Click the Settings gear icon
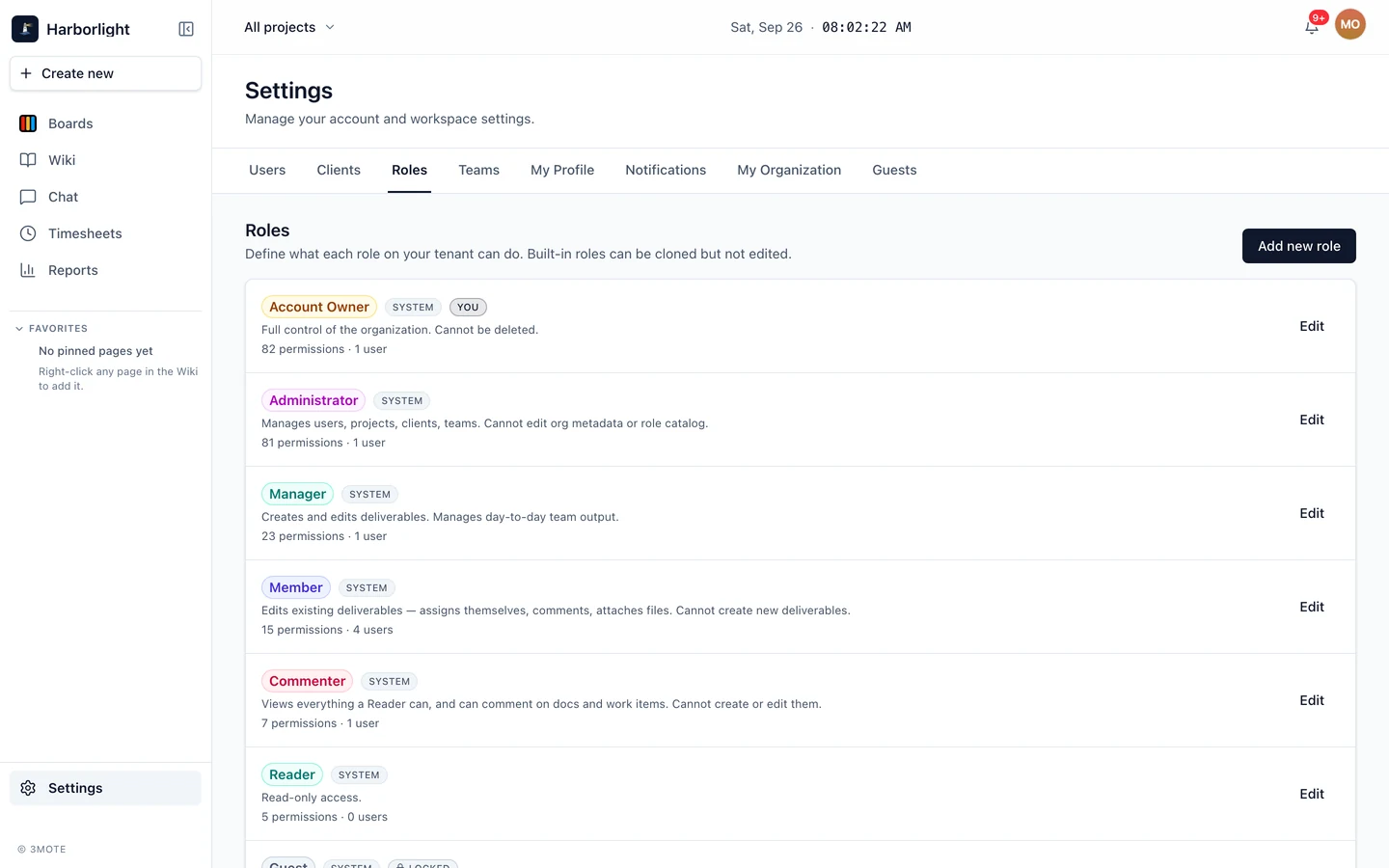Viewport: 1389px width, 868px height. click(28, 788)
